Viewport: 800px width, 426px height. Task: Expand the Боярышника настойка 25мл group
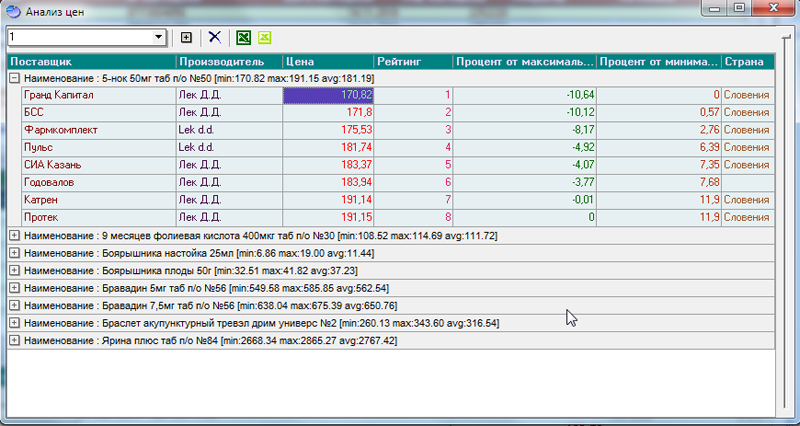[x=14, y=253]
